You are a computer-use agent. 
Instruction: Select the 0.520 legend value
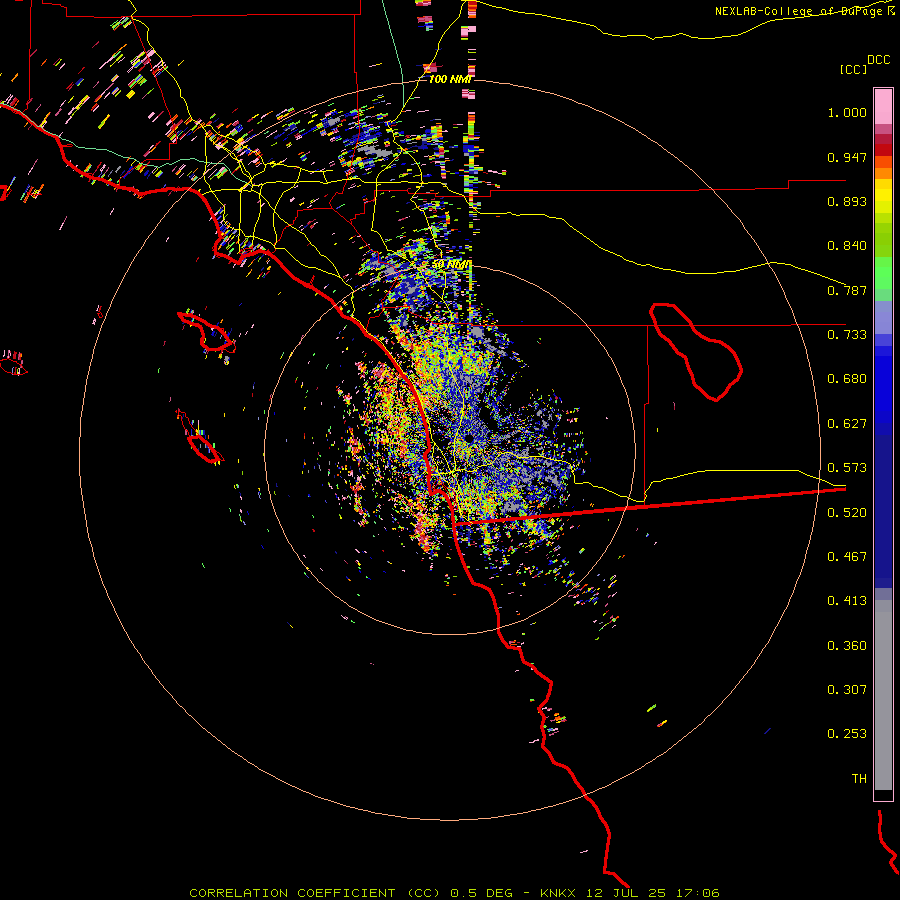tap(847, 513)
